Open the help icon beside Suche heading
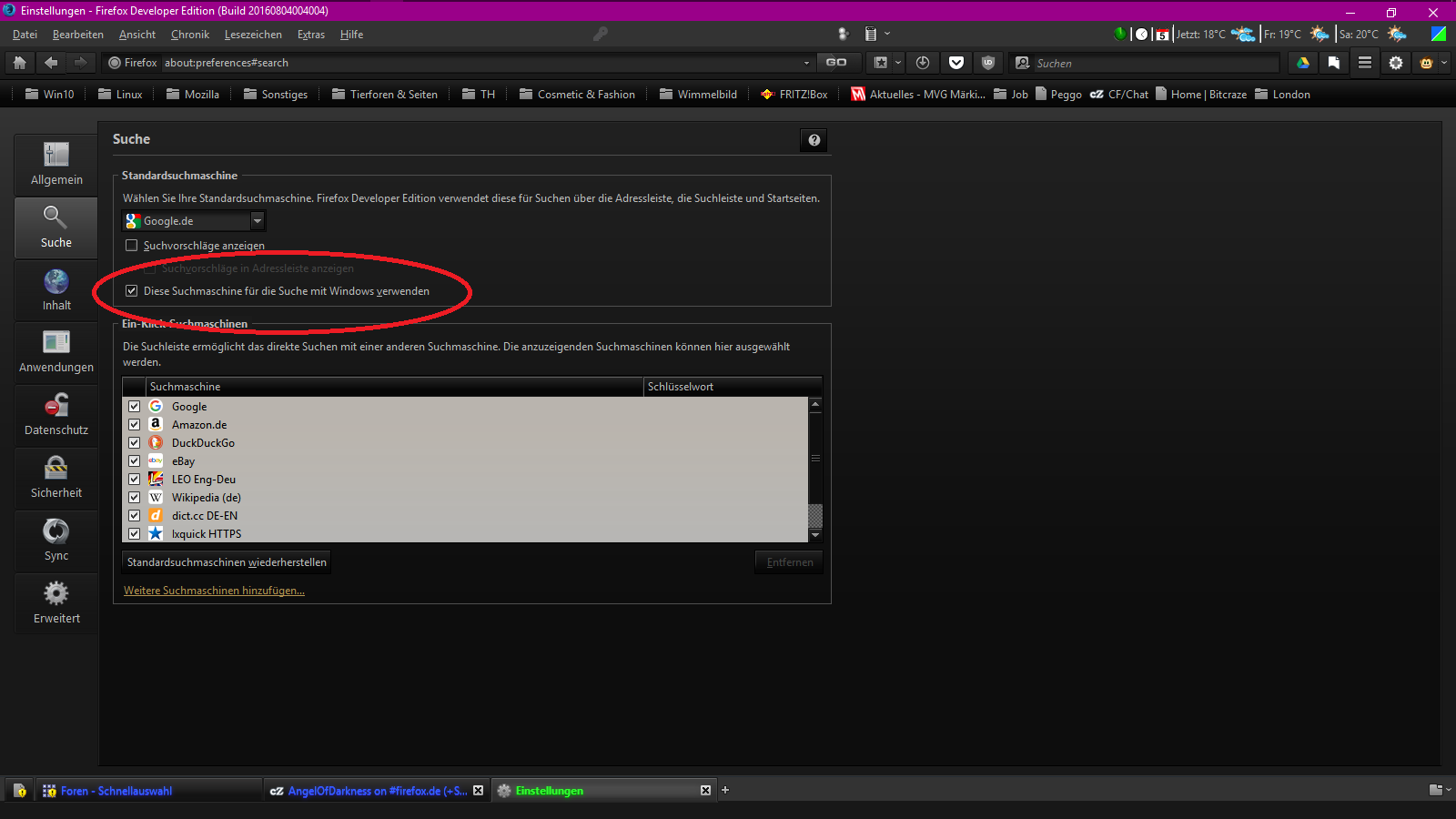1456x819 pixels. pos(814,140)
